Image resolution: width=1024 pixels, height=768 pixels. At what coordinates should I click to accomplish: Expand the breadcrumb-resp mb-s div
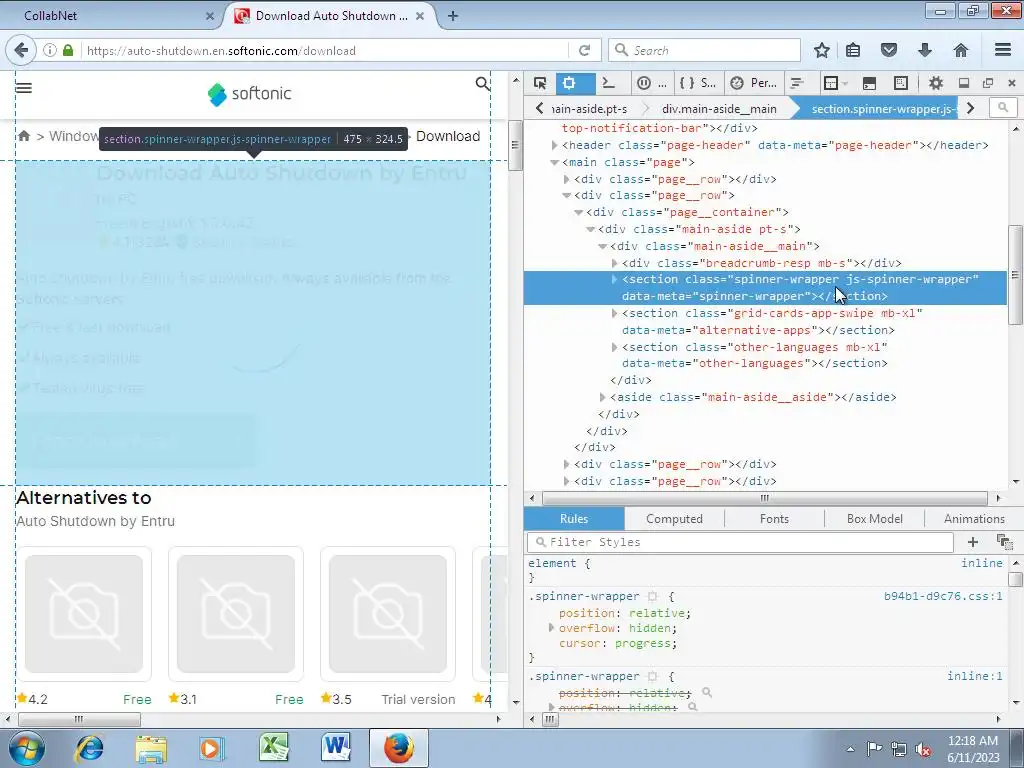pos(615,263)
